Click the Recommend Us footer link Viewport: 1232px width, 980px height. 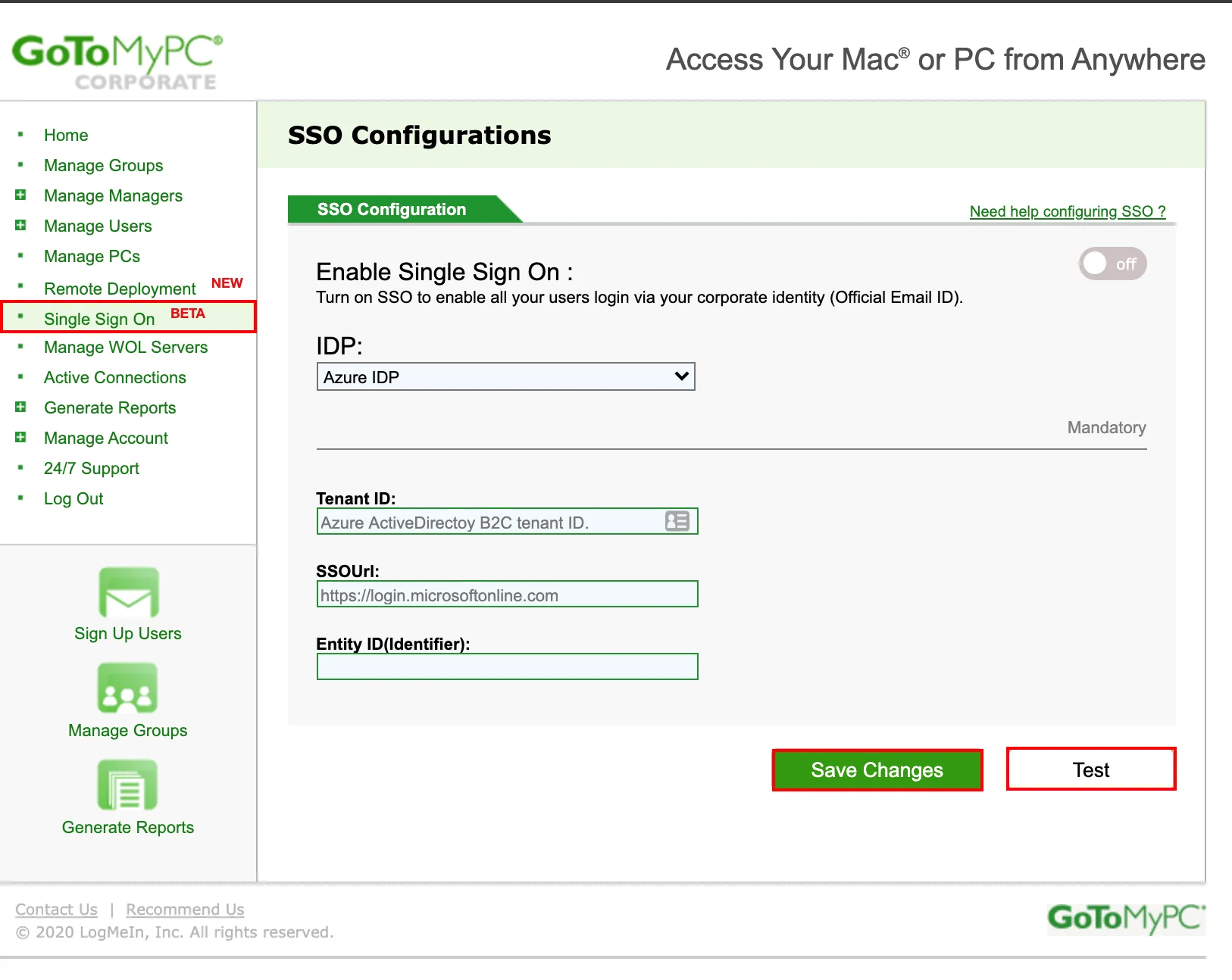185,910
